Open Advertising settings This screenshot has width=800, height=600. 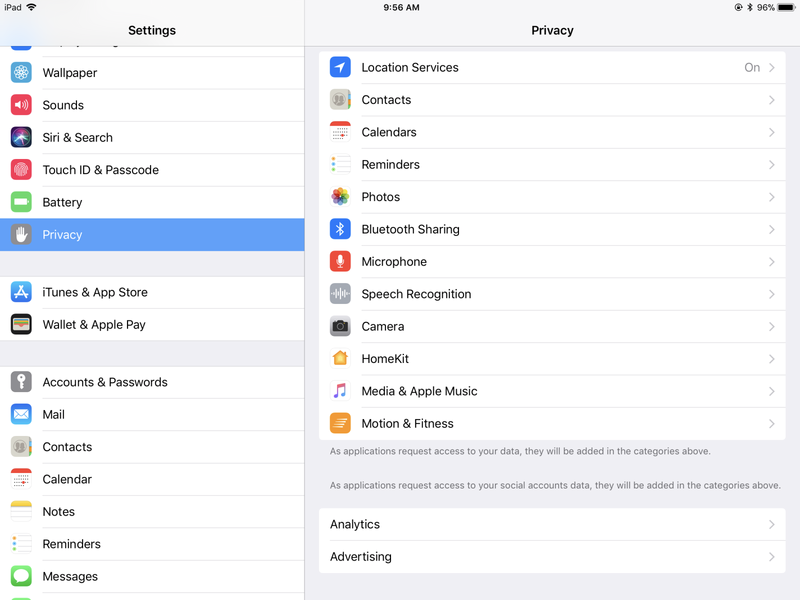point(552,557)
